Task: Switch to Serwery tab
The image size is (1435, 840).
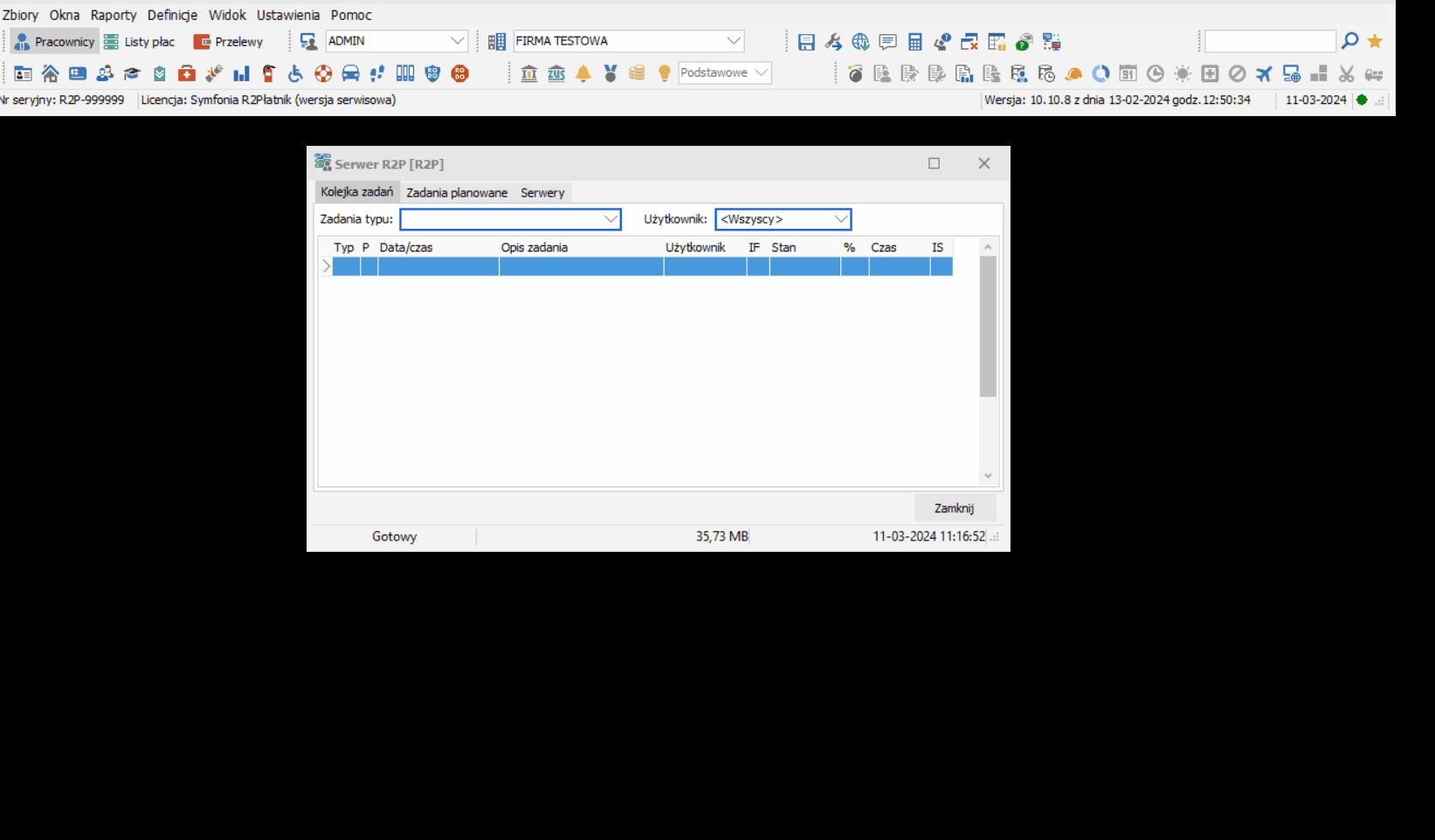Action: coord(542,193)
